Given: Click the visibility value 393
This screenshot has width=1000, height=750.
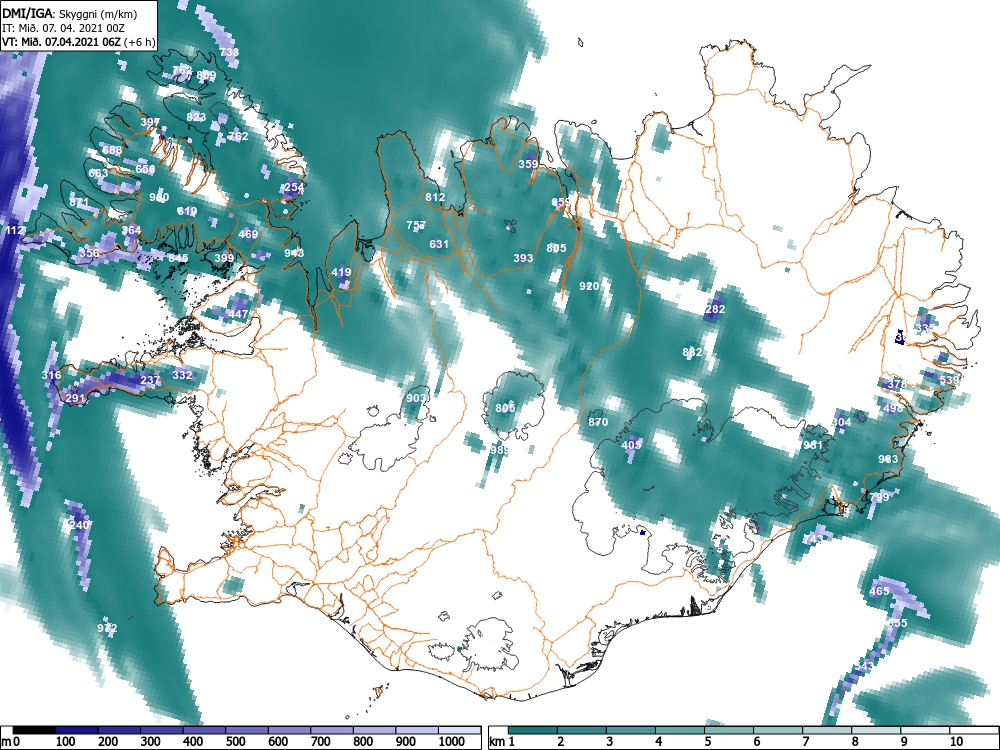Looking at the screenshot, I should point(523,258).
